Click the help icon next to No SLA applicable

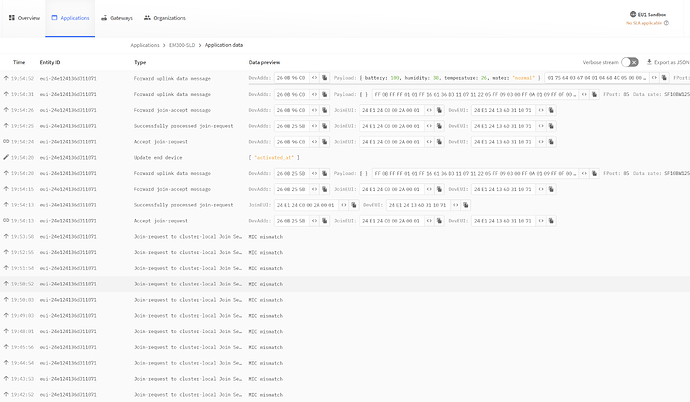click(x=666, y=23)
